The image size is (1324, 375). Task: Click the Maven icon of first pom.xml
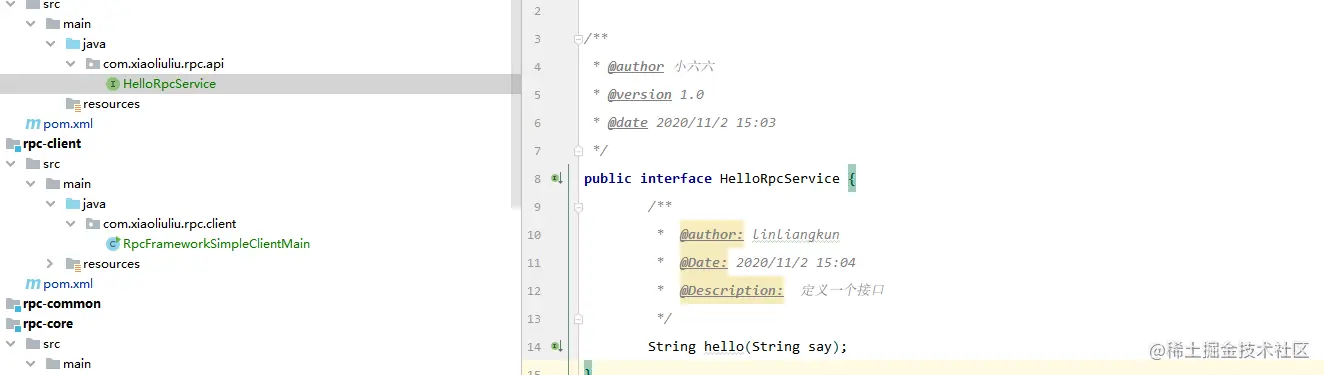point(33,124)
